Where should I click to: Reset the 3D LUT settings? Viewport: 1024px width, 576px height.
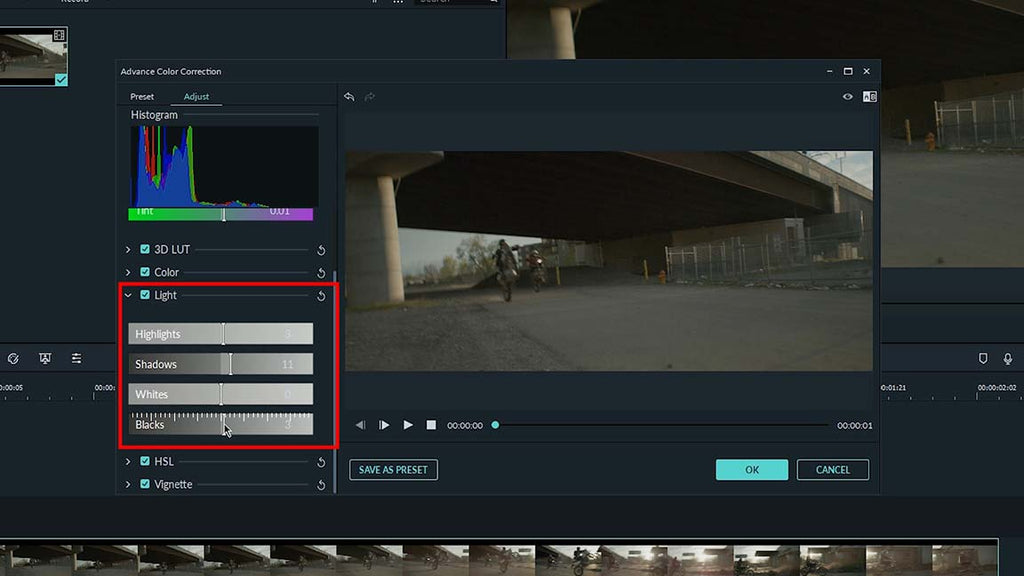click(321, 250)
